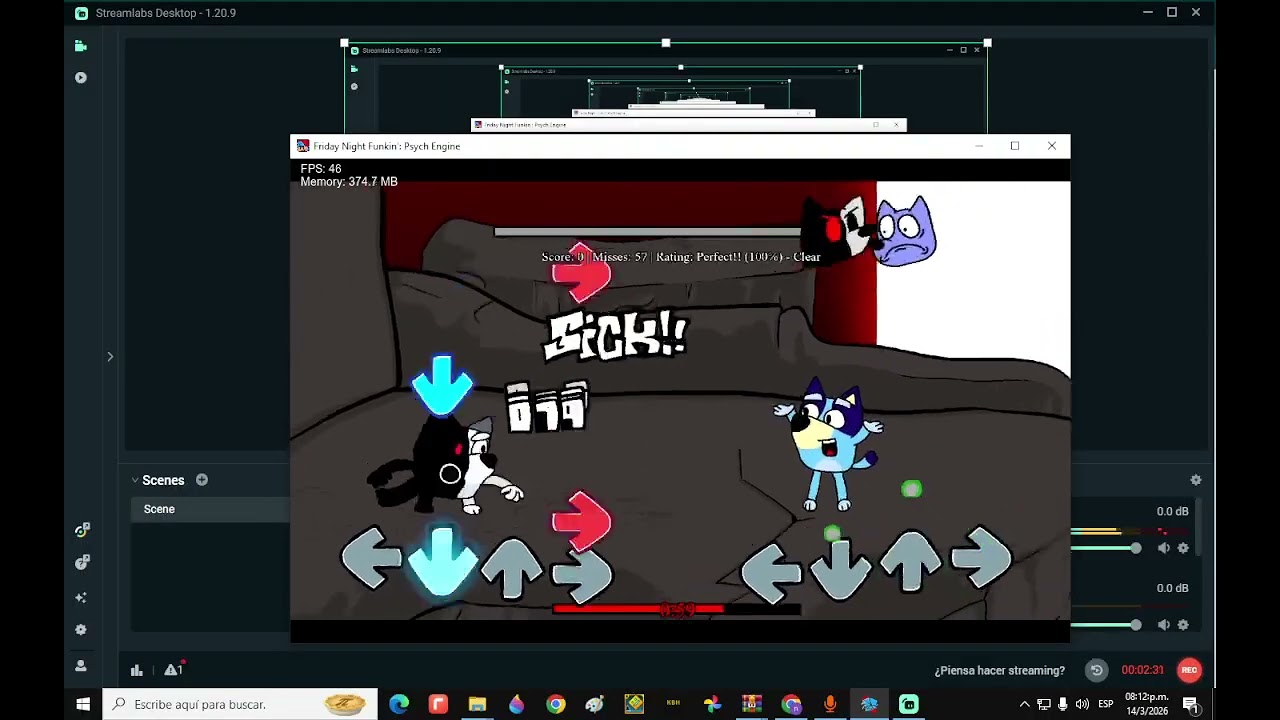Image resolution: width=1280 pixels, height=720 pixels.
Task: Open Google Chrome from the taskbar
Action: 555,704
